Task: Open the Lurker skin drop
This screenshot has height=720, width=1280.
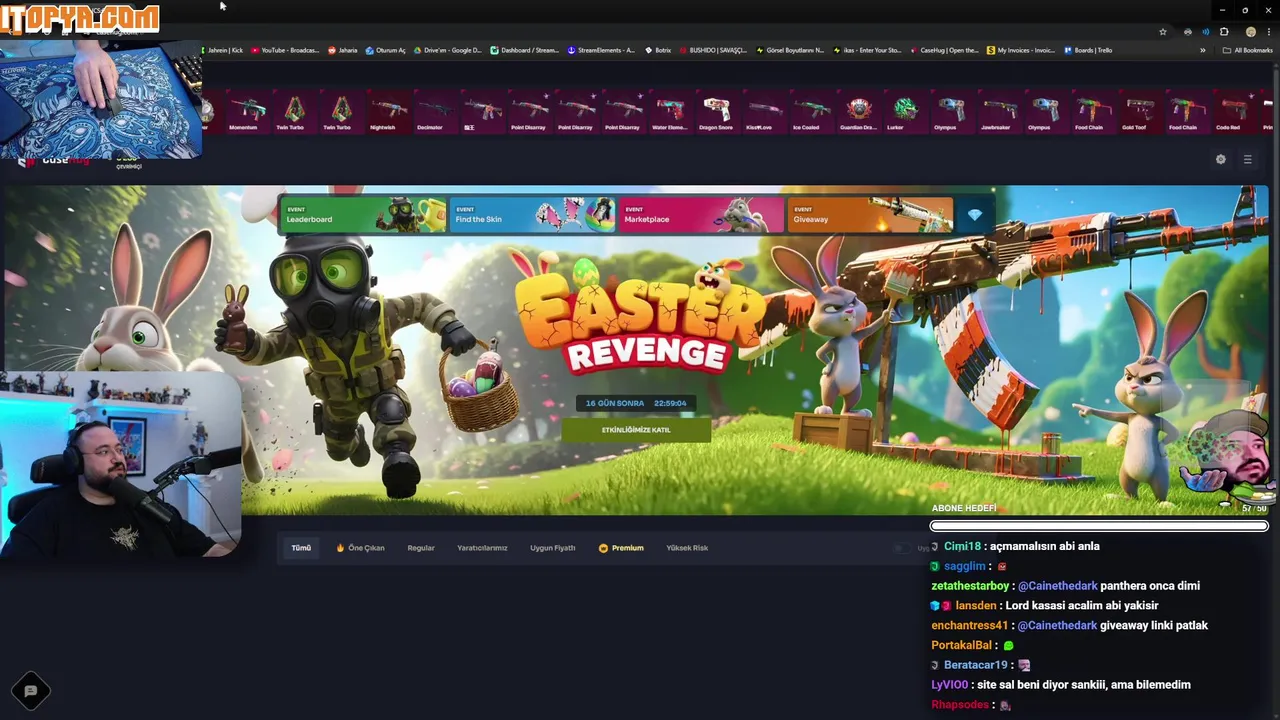Action: pos(905,112)
